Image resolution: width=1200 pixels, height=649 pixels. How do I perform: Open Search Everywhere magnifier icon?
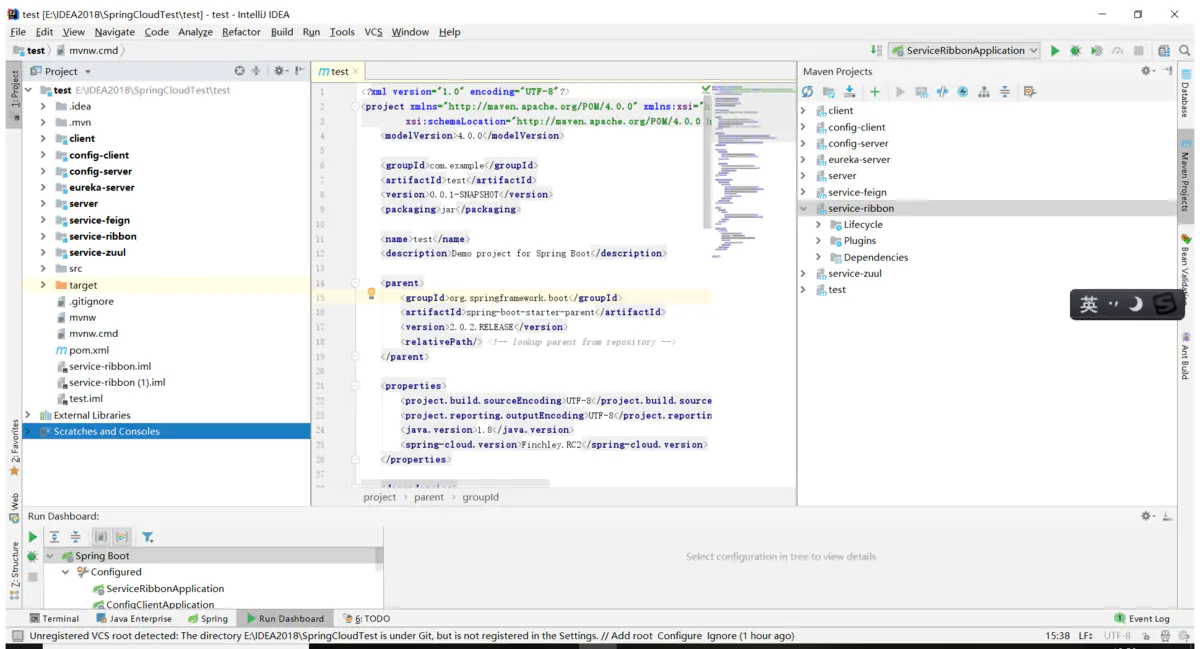click(x=1186, y=50)
